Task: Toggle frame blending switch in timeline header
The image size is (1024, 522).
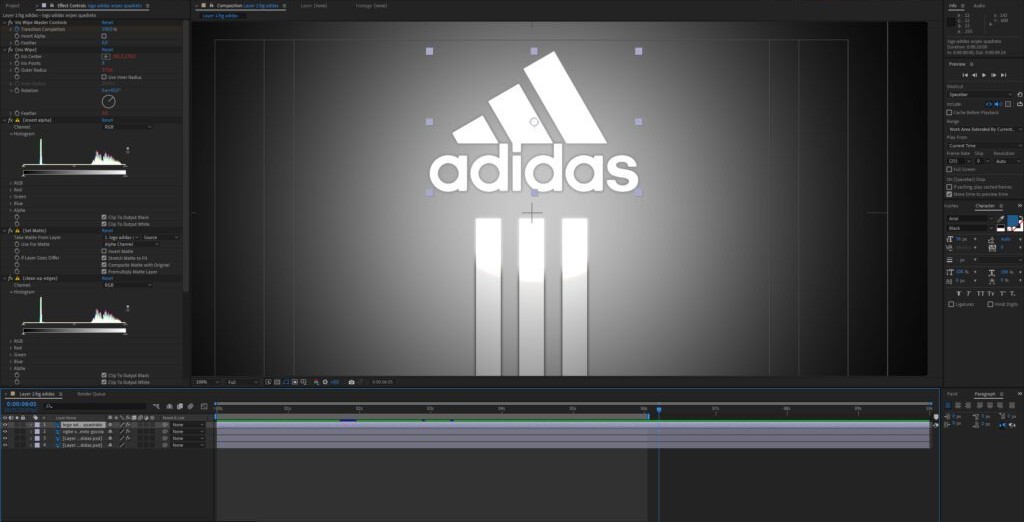Action: [180, 406]
